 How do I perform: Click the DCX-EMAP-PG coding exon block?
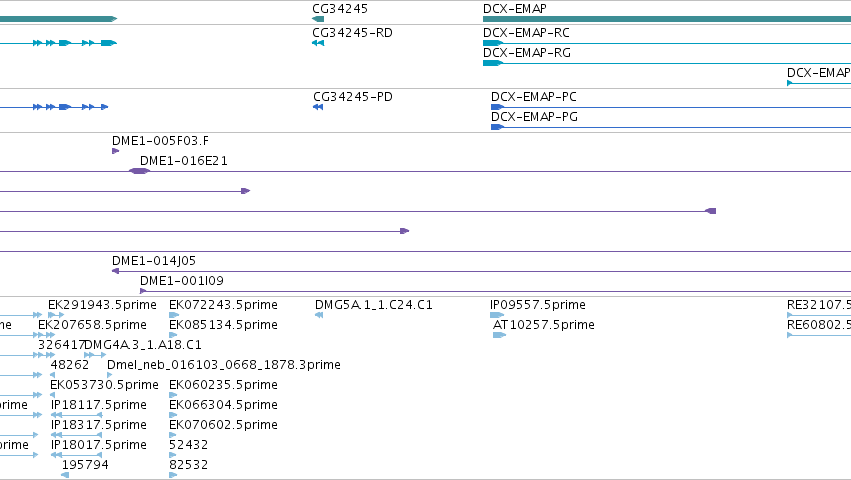point(497,127)
